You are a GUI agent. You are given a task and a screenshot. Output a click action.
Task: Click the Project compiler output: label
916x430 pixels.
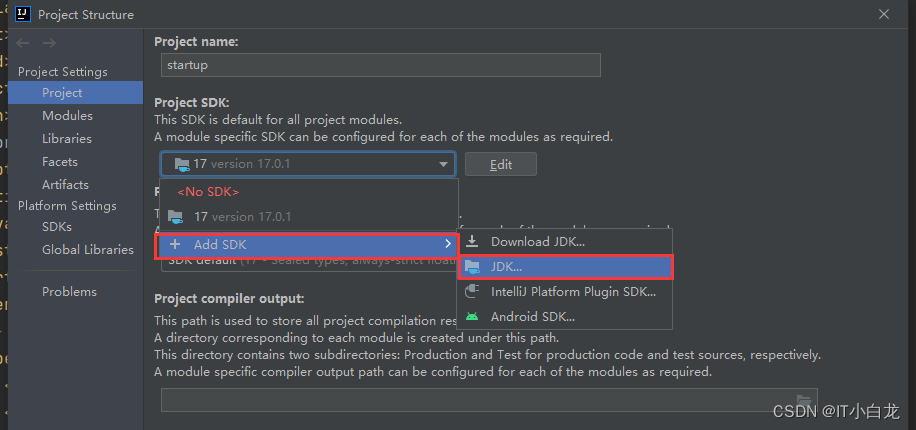tap(229, 299)
